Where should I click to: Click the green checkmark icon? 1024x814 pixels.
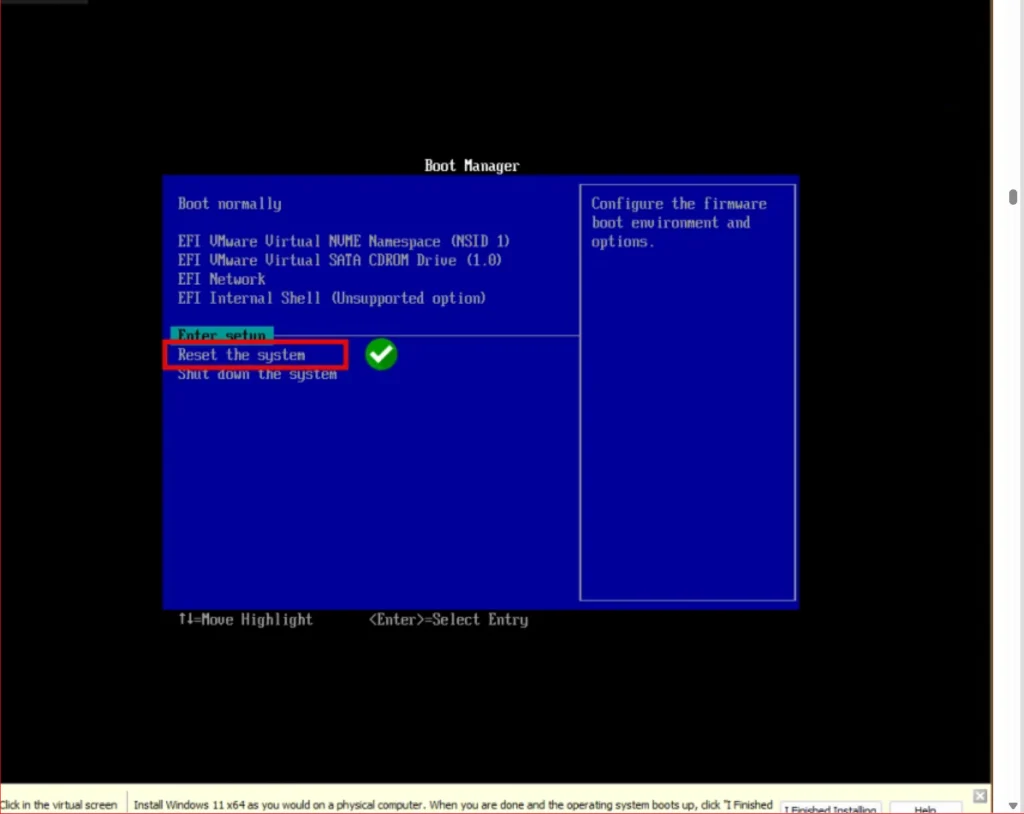click(x=381, y=355)
